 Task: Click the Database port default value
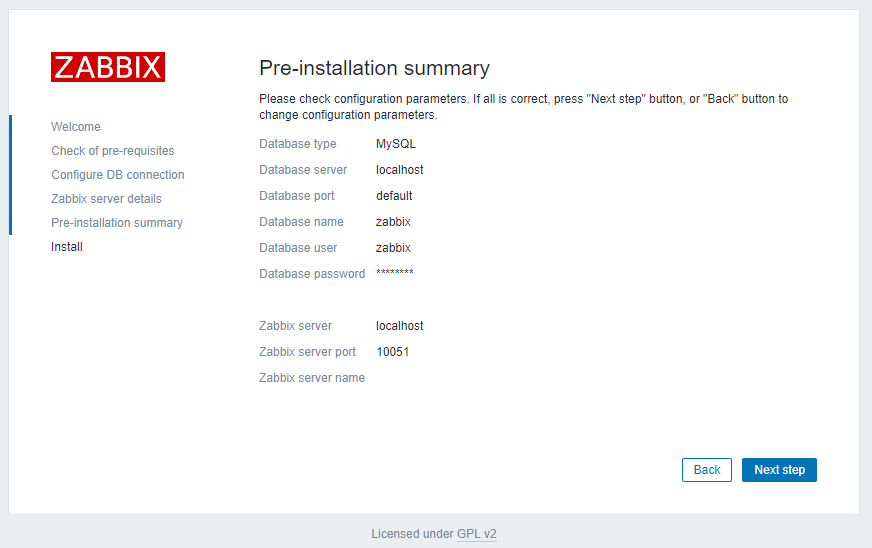pos(394,196)
